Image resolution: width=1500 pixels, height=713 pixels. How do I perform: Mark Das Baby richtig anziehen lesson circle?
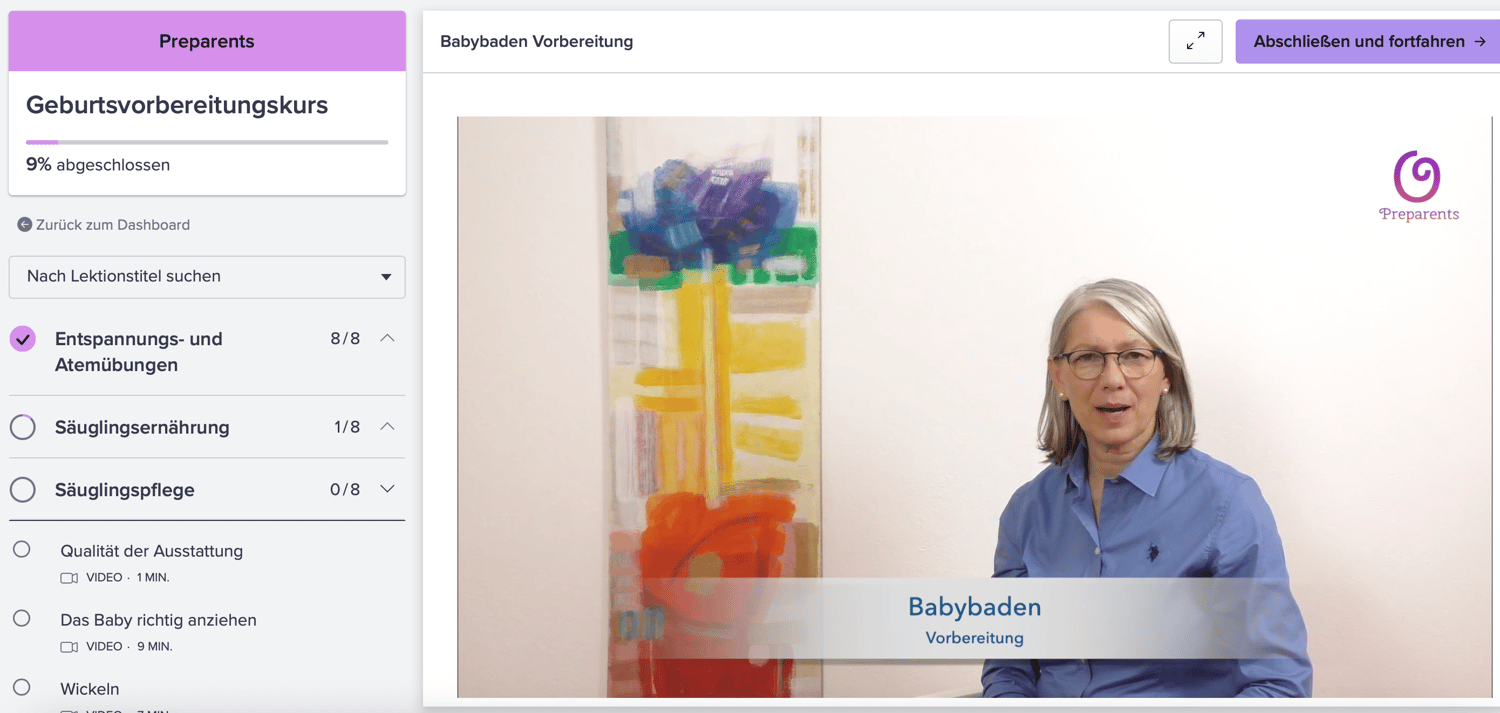click(22, 618)
